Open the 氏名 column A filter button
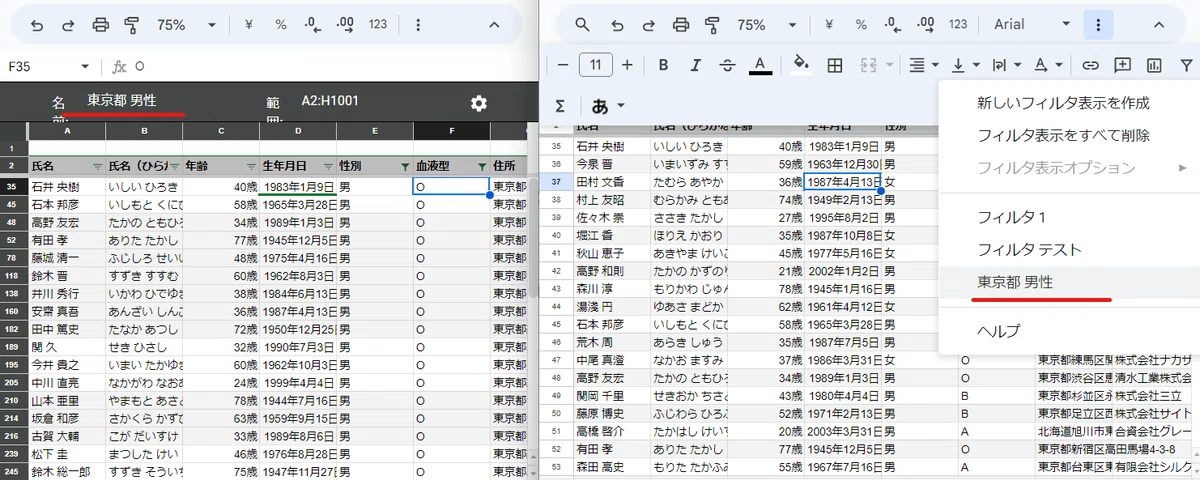Image resolution: width=1200 pixels, height=480 pixels. [97, 166]
